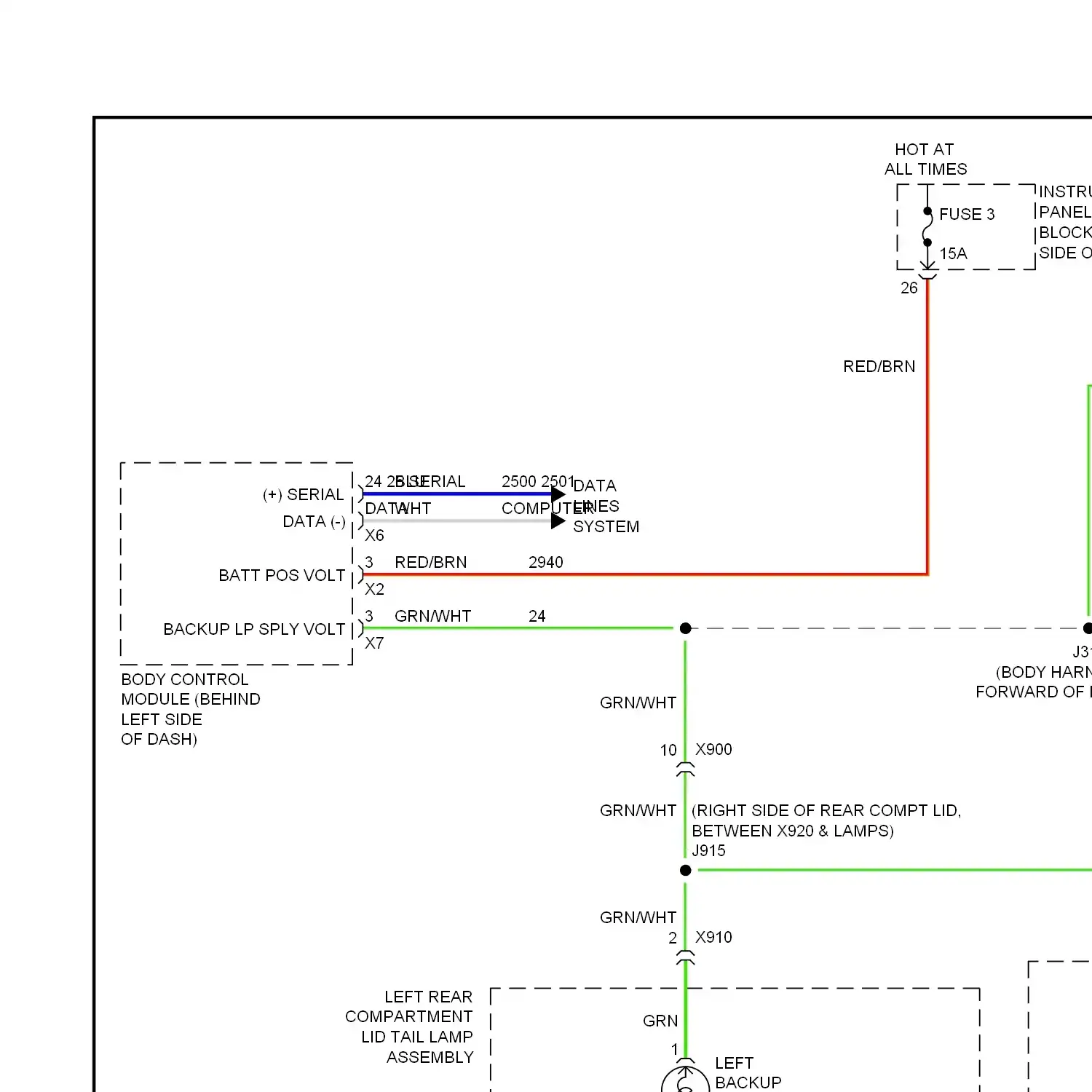Image resolution: width=1092 pixels, height=1092 pixels.
Task: Click '(RIGHT SIDE OF REAR COMPT LID,' note
Action: point(826,810)
